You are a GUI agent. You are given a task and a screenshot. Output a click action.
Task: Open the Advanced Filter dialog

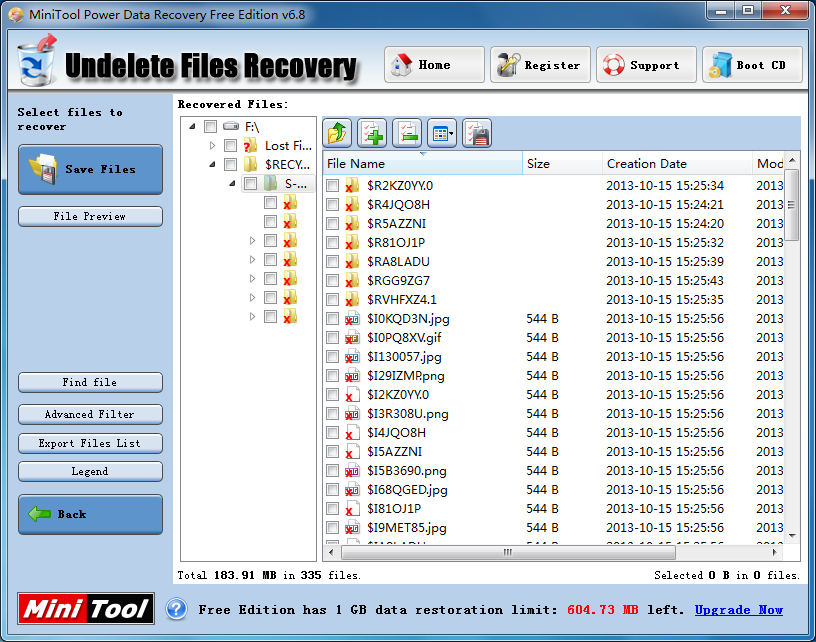pyautogui.click(x=91, y=415)
